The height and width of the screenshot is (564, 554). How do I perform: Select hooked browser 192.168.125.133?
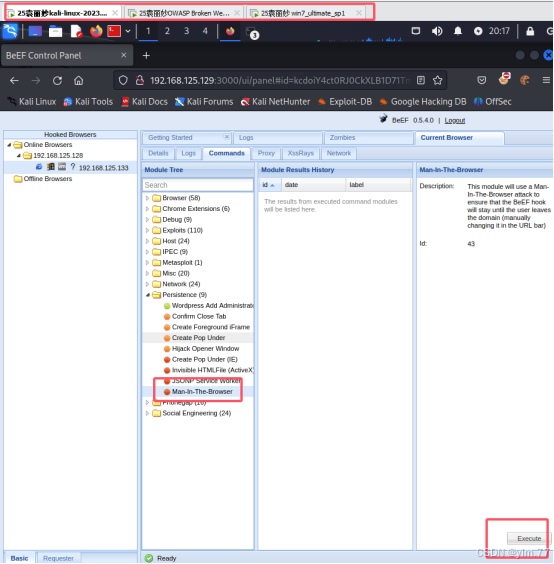[103, 168]
